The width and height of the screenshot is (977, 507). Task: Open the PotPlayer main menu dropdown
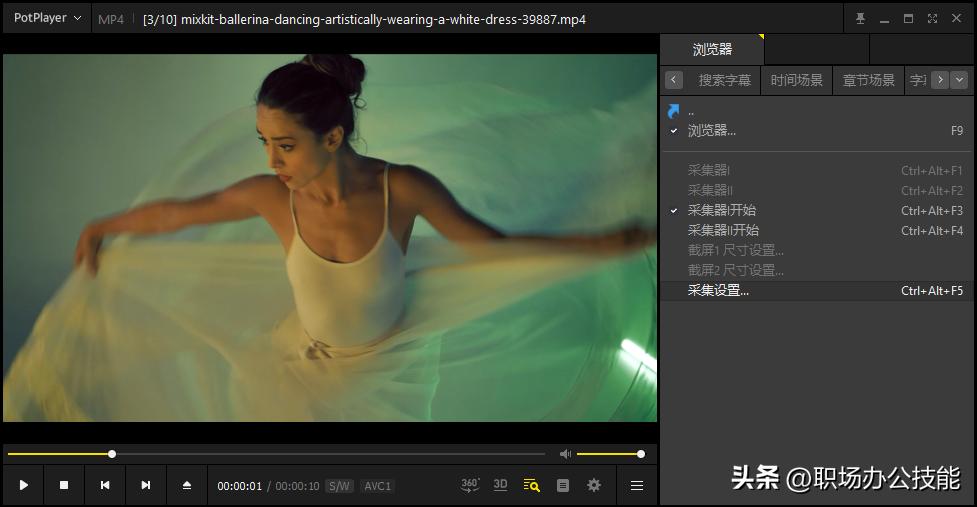click(47, 18)
